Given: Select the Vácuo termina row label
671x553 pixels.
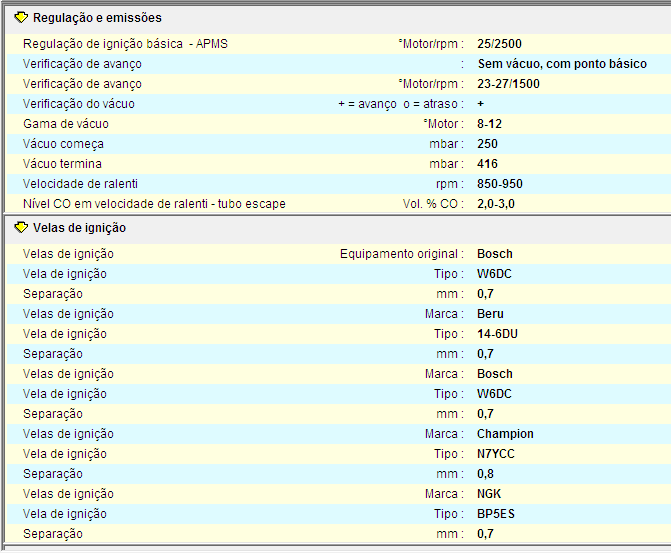Looking at the screenshot, I should 62,164.
